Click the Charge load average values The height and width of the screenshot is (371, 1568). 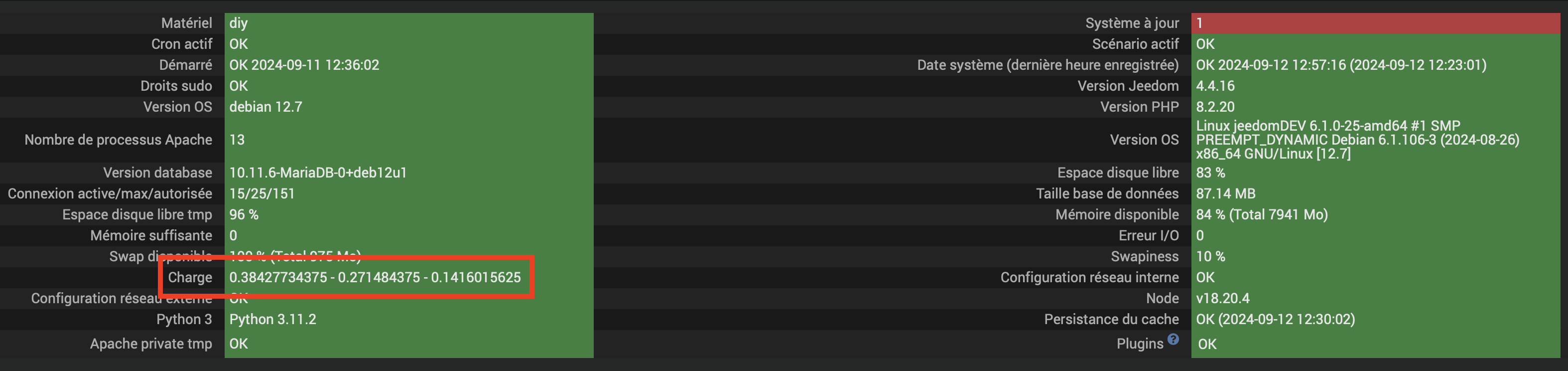click(x=375, y=278)
